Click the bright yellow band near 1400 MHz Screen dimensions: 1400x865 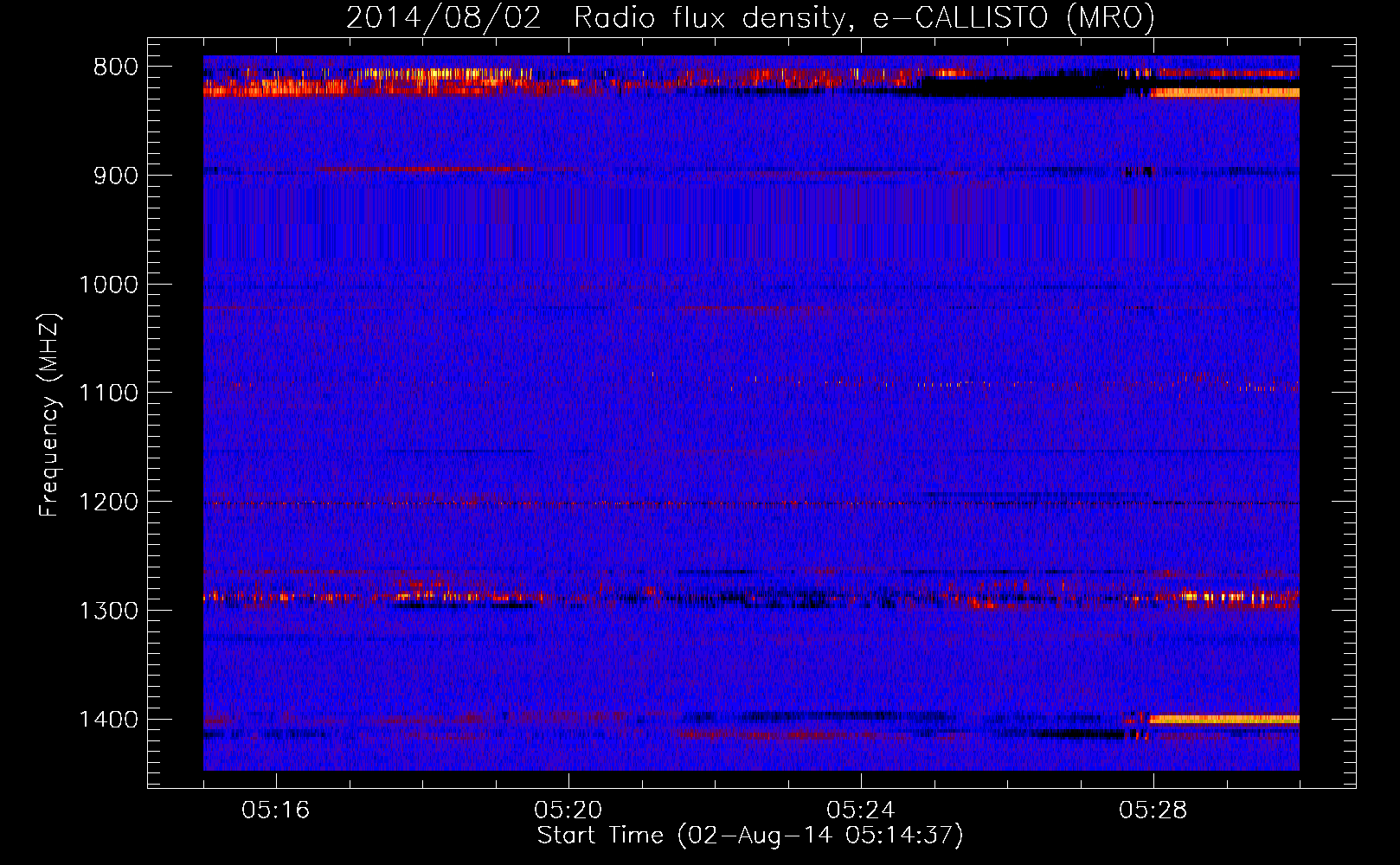(x=1223, y=719)
